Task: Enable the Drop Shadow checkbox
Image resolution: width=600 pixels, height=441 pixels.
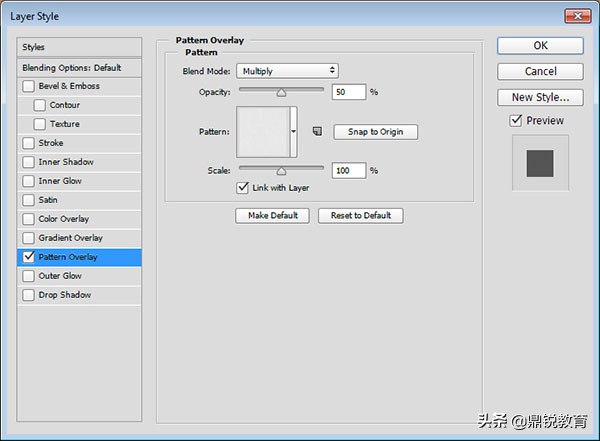Action: pyautogui.click(x=28, y=295)
